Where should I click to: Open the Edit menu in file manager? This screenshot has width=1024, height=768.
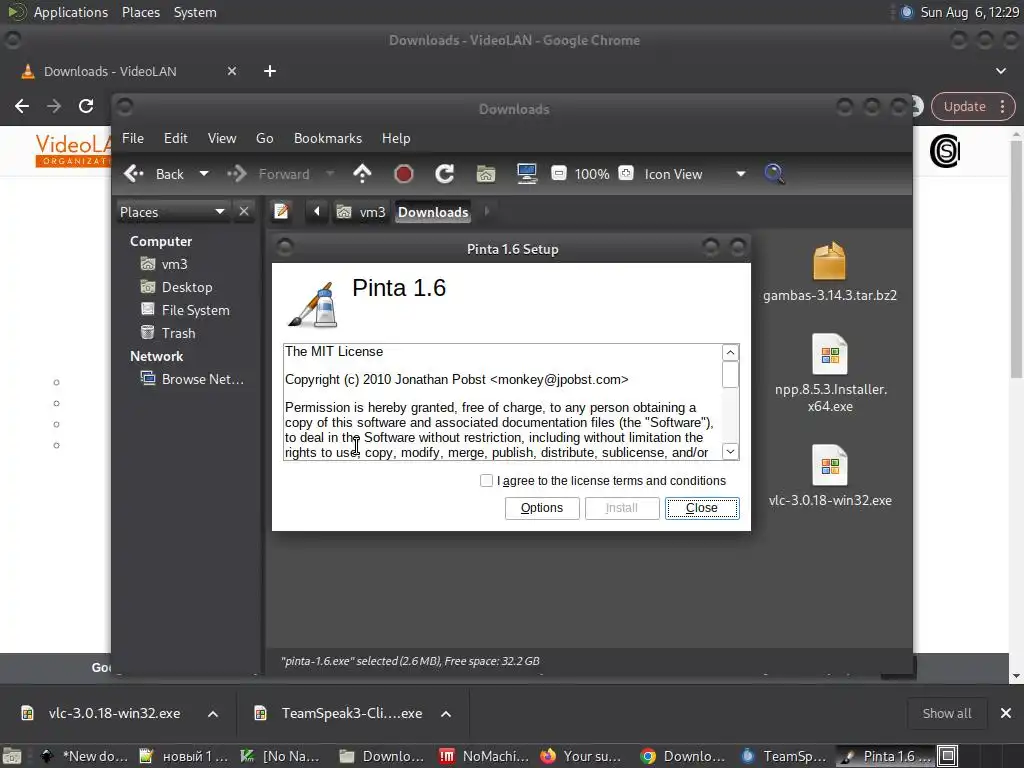[x=175, y=138]
